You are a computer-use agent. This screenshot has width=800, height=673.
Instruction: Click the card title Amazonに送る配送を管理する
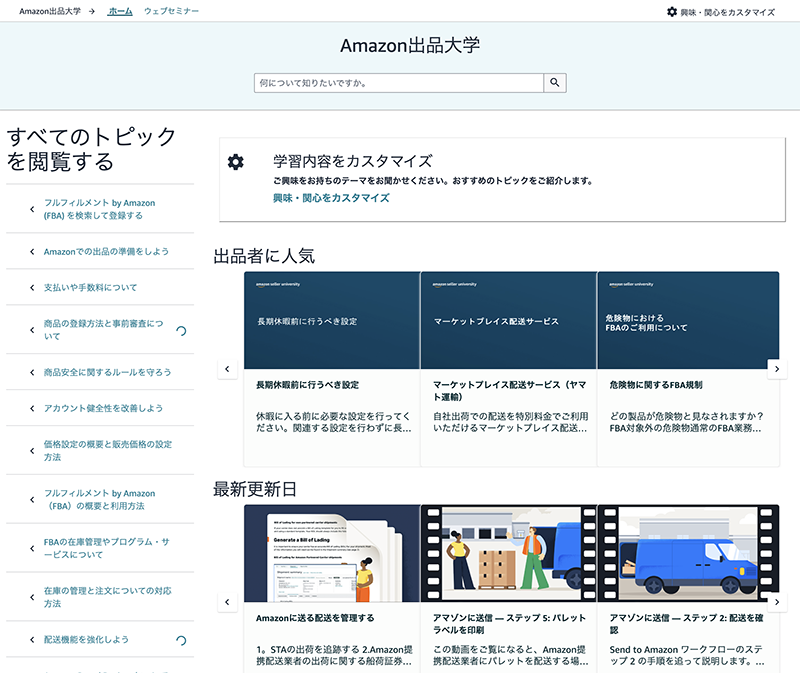click(x=315, y=618)
